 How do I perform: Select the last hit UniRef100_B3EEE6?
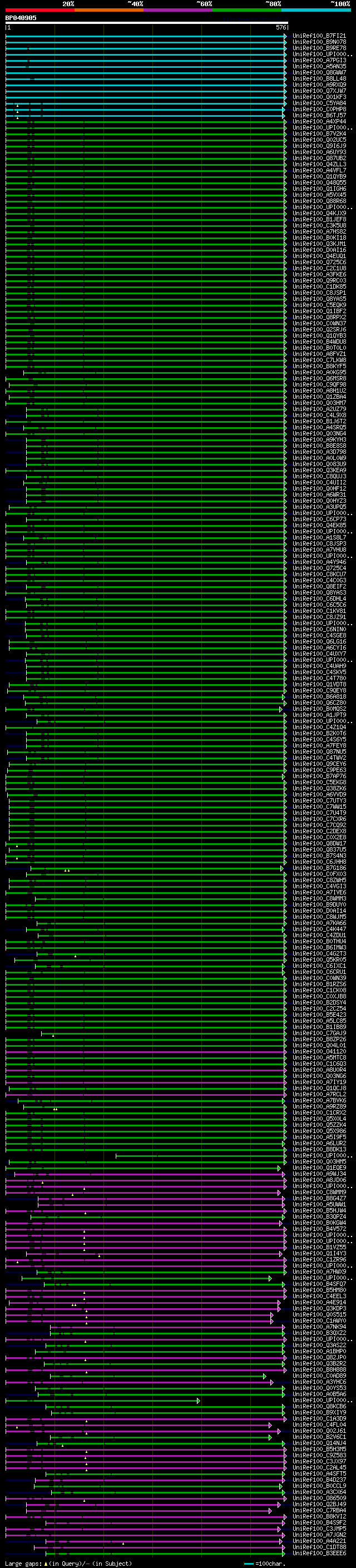[319, 1554]
